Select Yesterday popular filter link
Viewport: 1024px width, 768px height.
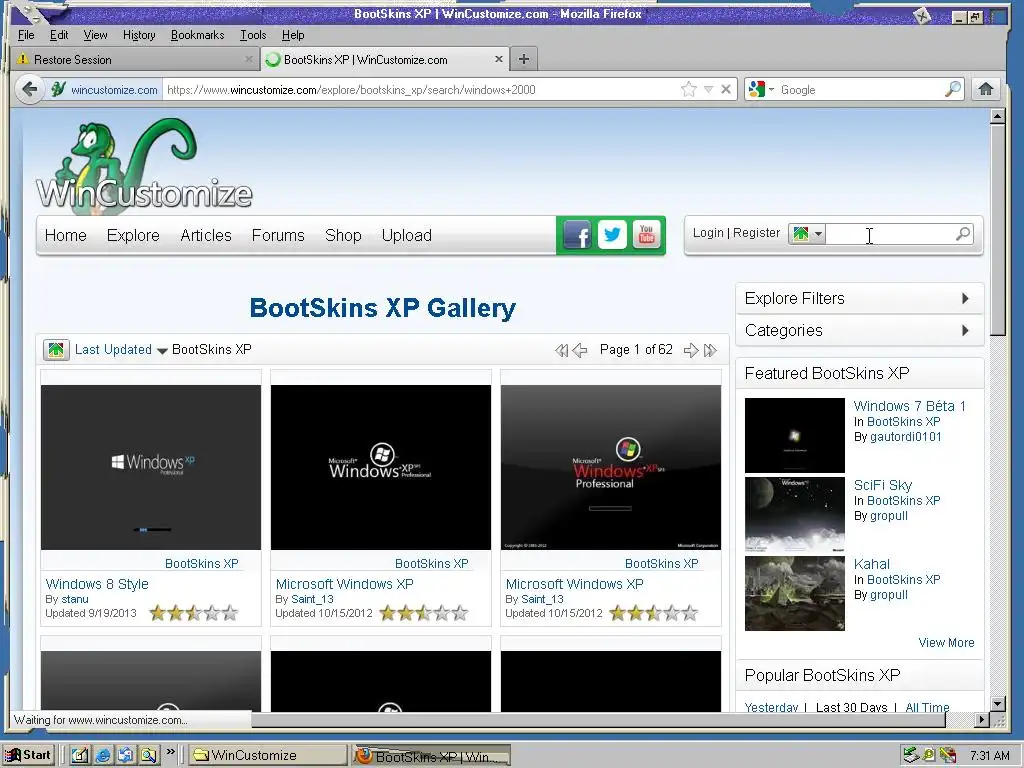point(771,707)
